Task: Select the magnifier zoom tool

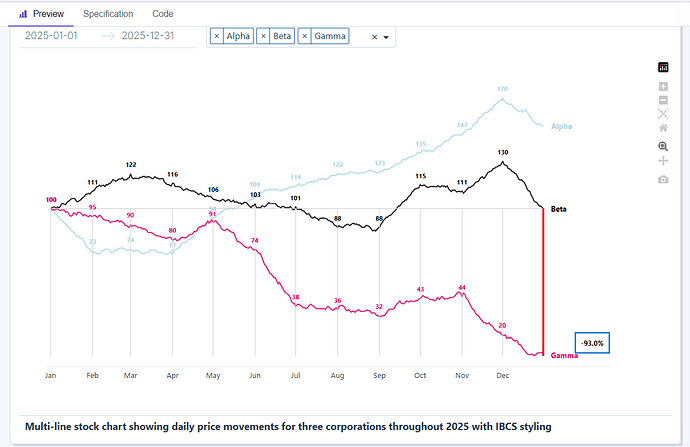Action: click(x=663, y=146)
